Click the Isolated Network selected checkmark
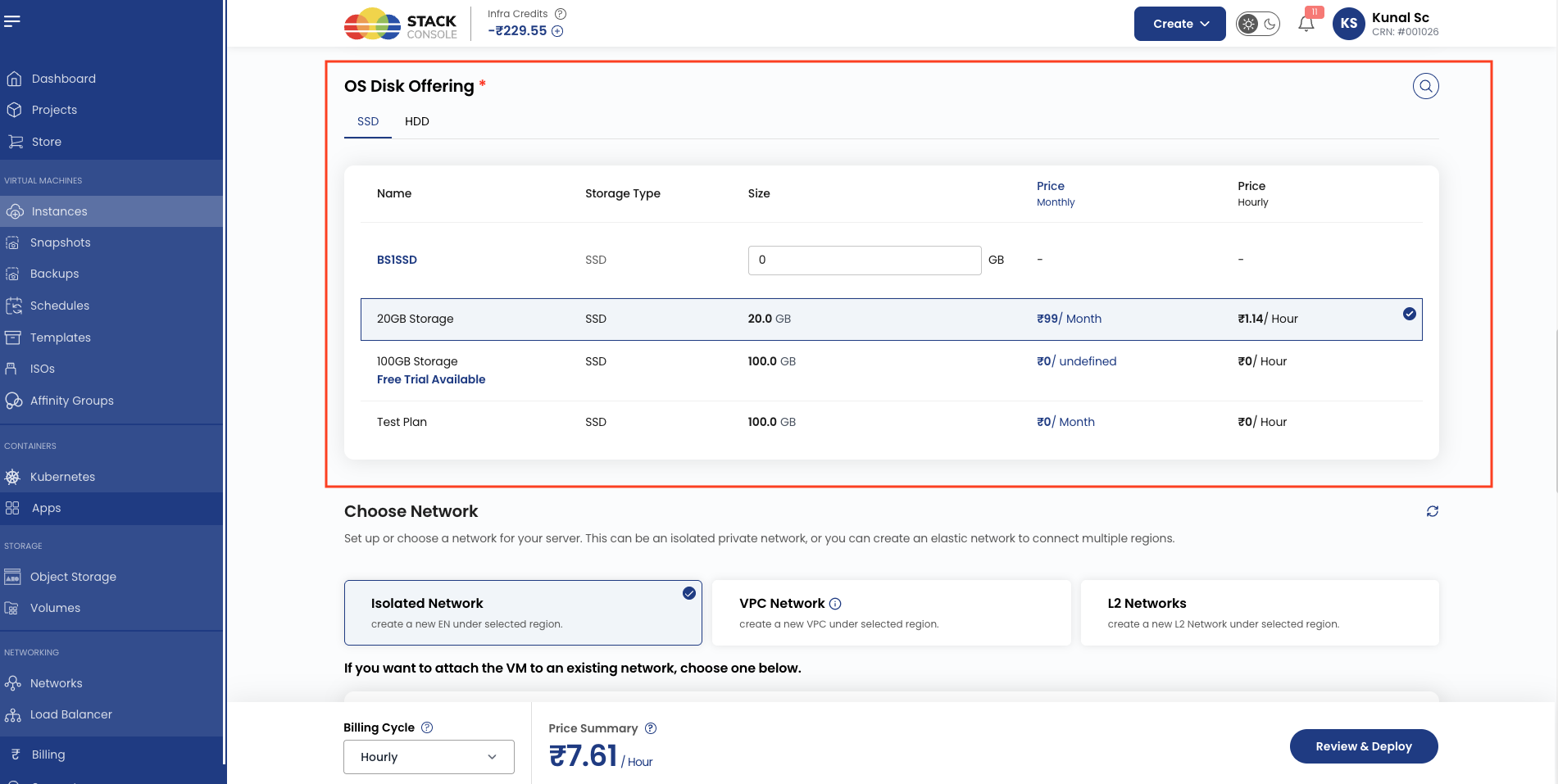 tap(689, 593)
